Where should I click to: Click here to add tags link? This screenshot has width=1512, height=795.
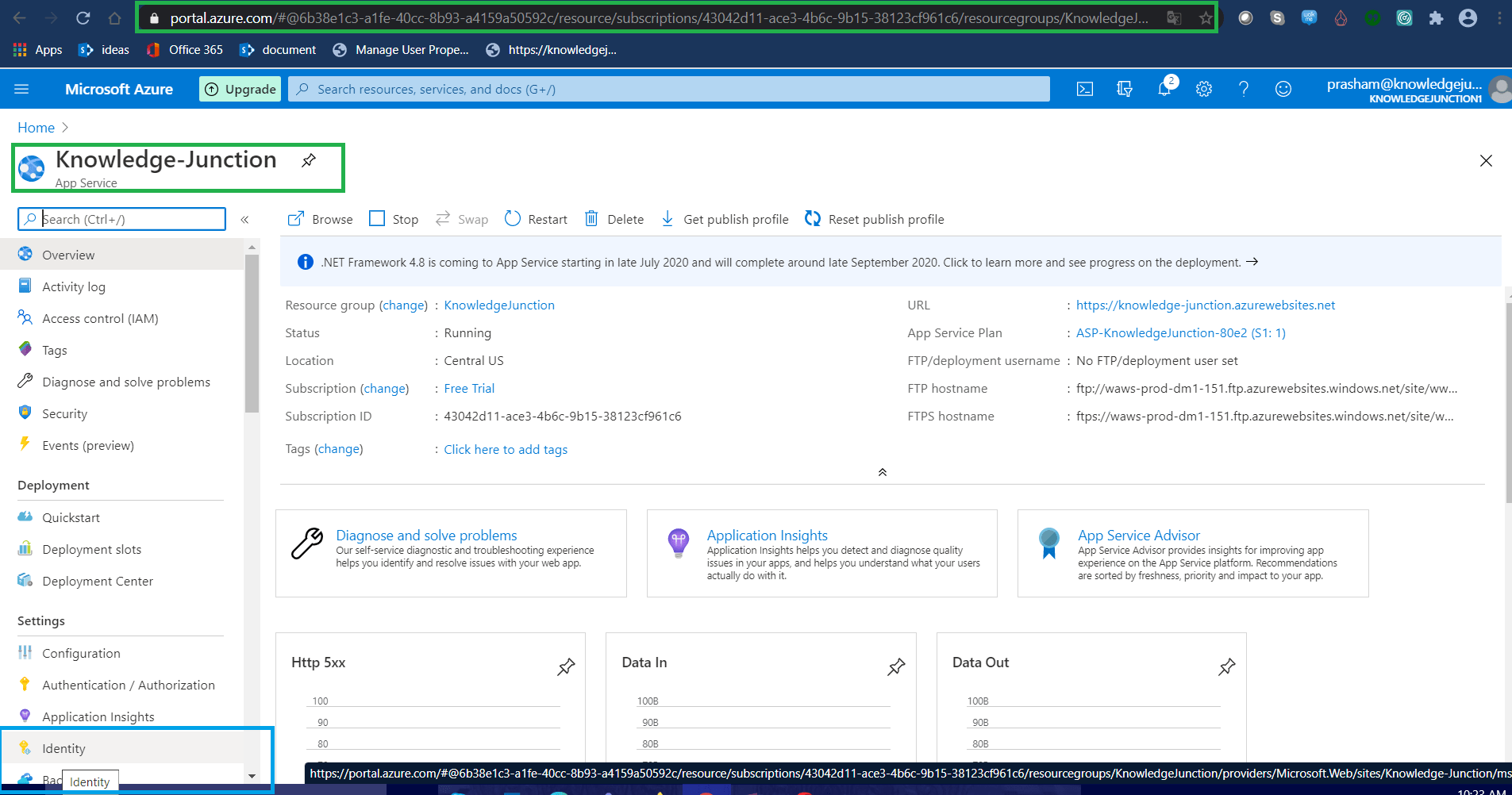coord(506,450)
